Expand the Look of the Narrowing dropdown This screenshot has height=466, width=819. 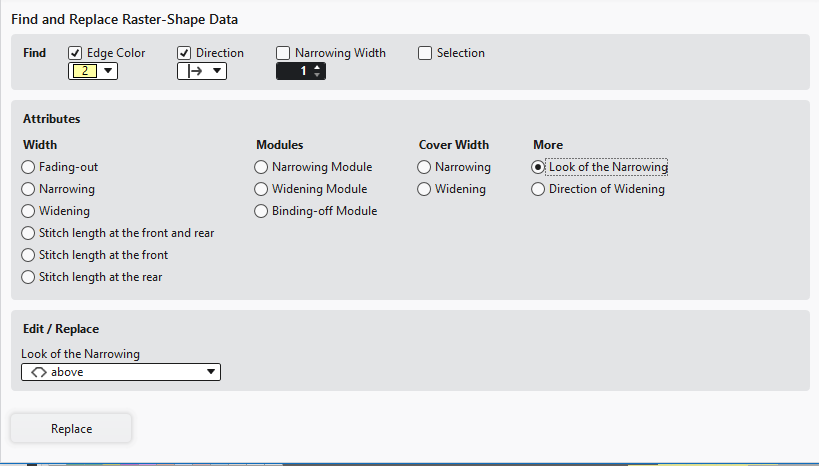(x=210, y=372)
